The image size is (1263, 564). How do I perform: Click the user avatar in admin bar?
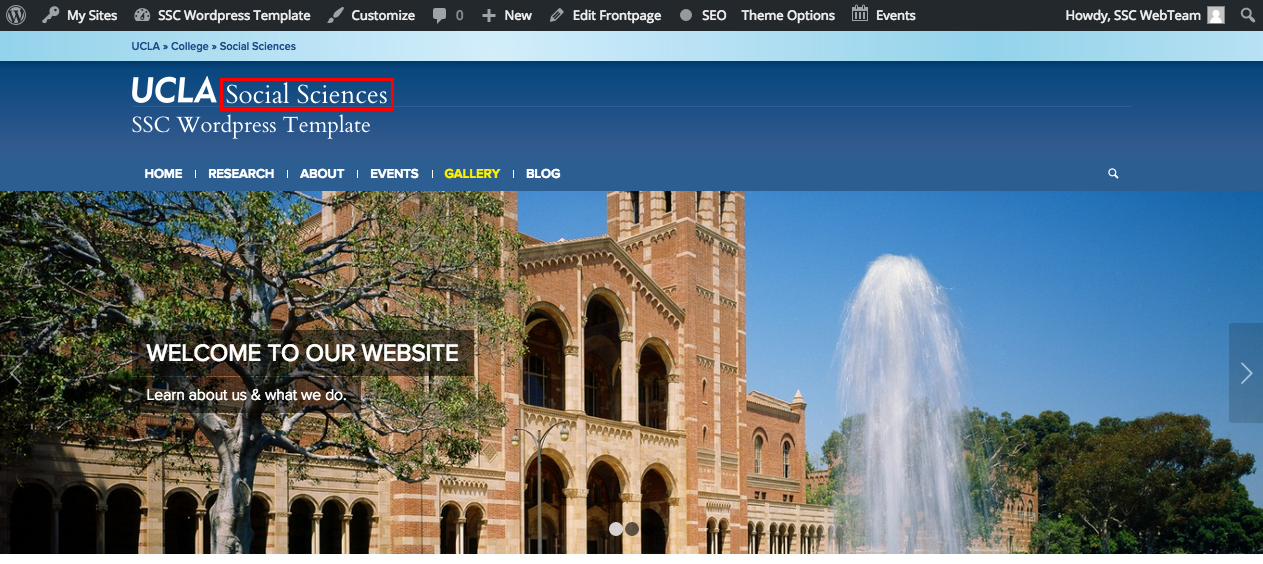[1215, 15]
